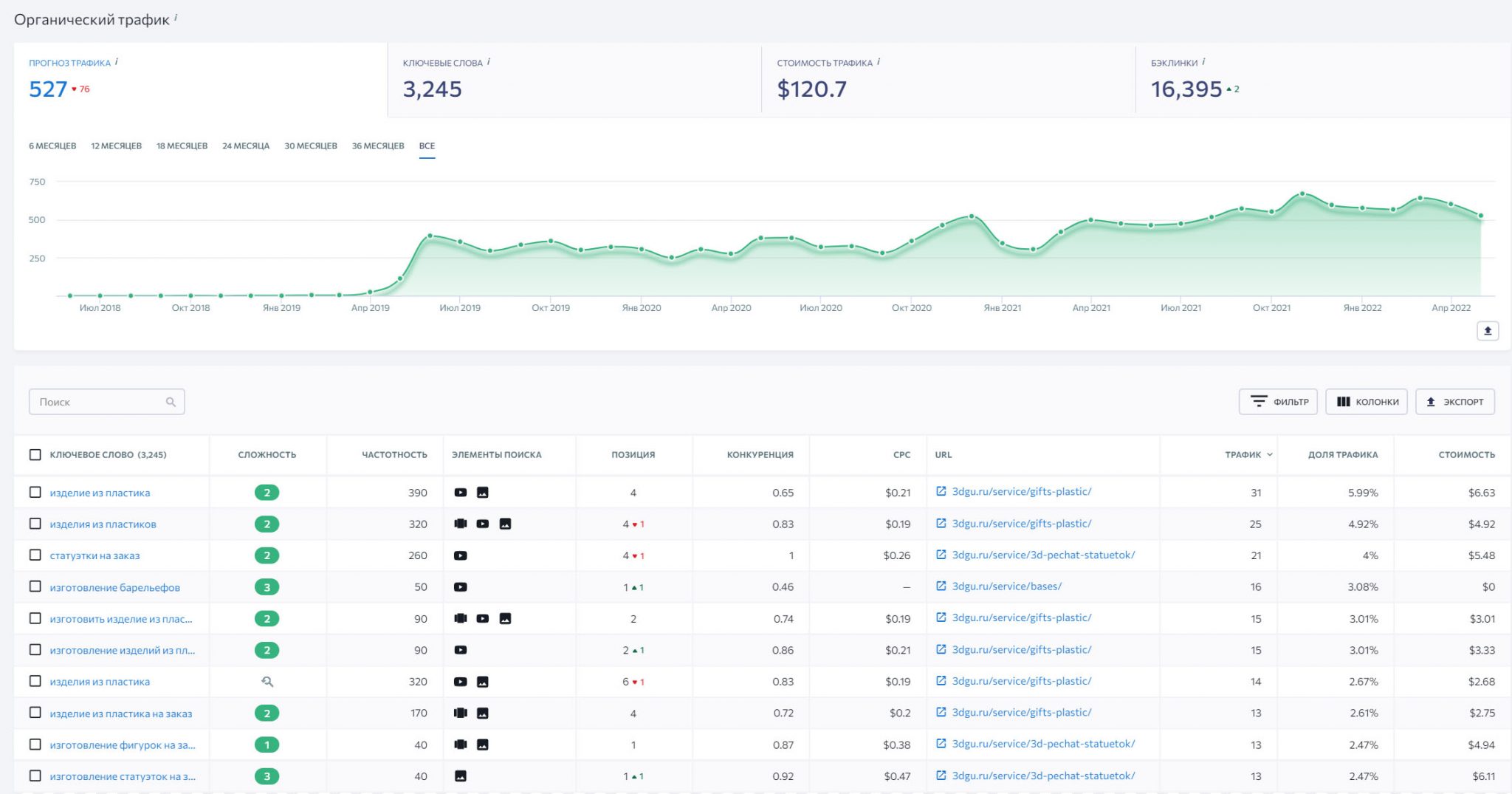Viewport: 1512px width, 794px height.
Task: Click inside the Поиск search field
Action: click(96, 401)
